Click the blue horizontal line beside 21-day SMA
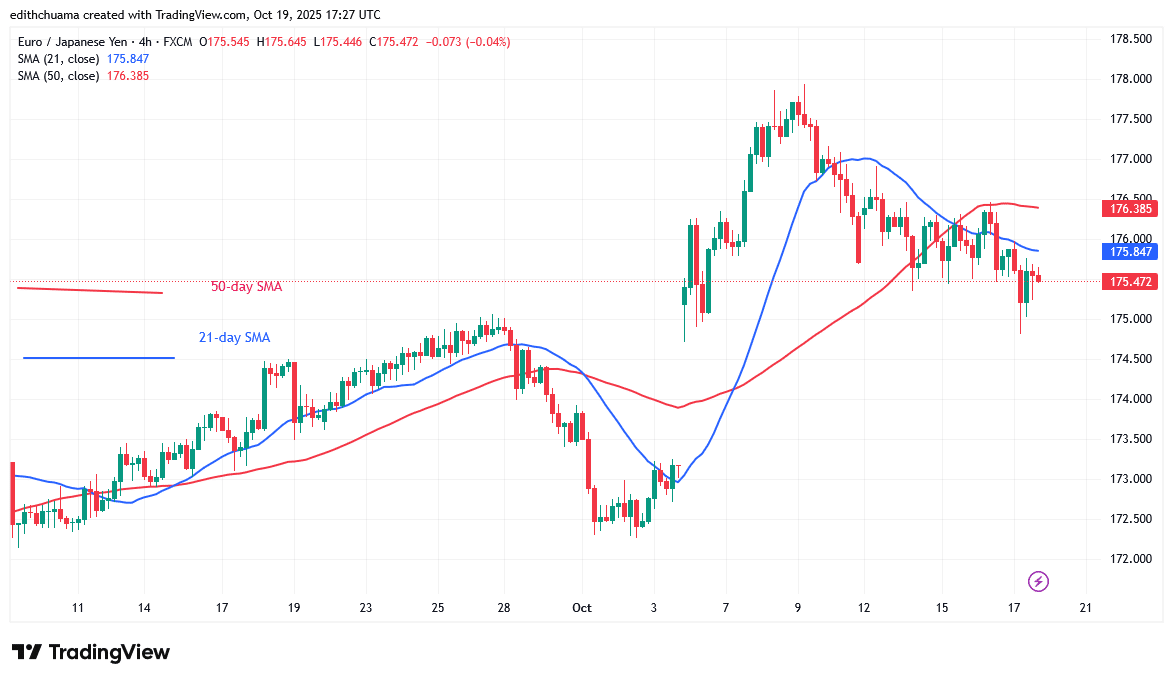 tap(98, 357)
